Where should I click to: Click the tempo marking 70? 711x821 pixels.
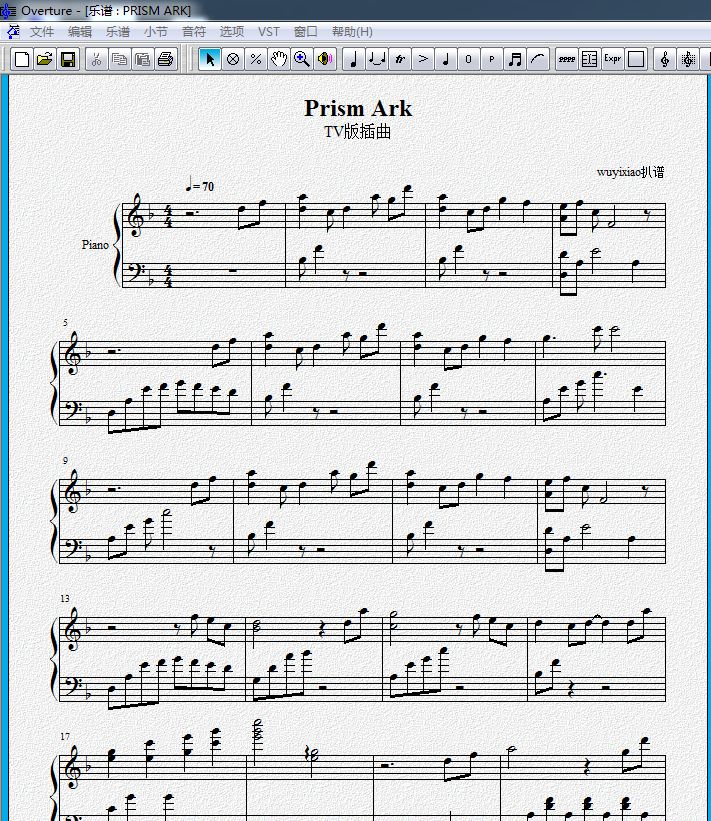click(x=200, y=185)
